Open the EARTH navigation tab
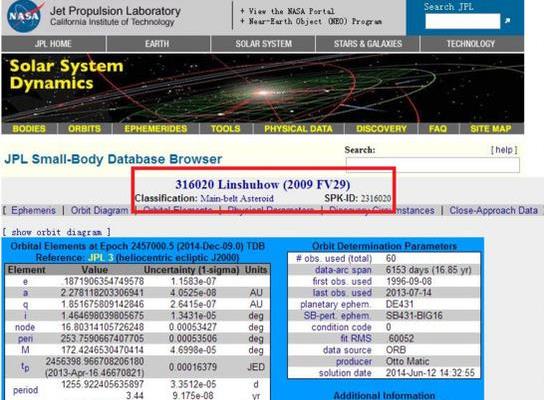The height and width of the screenshot is (400, 544). pos(157,44)
